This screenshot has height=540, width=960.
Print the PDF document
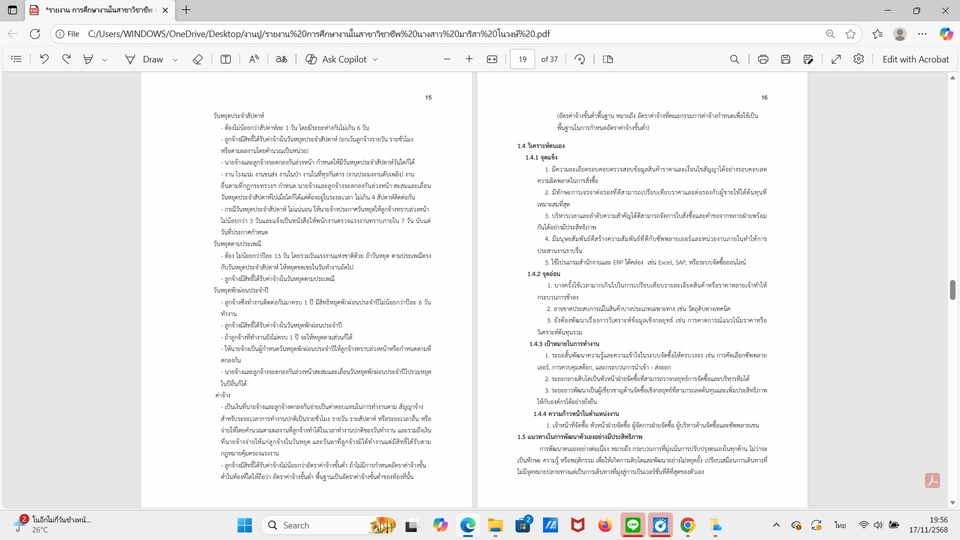[763, 59]
